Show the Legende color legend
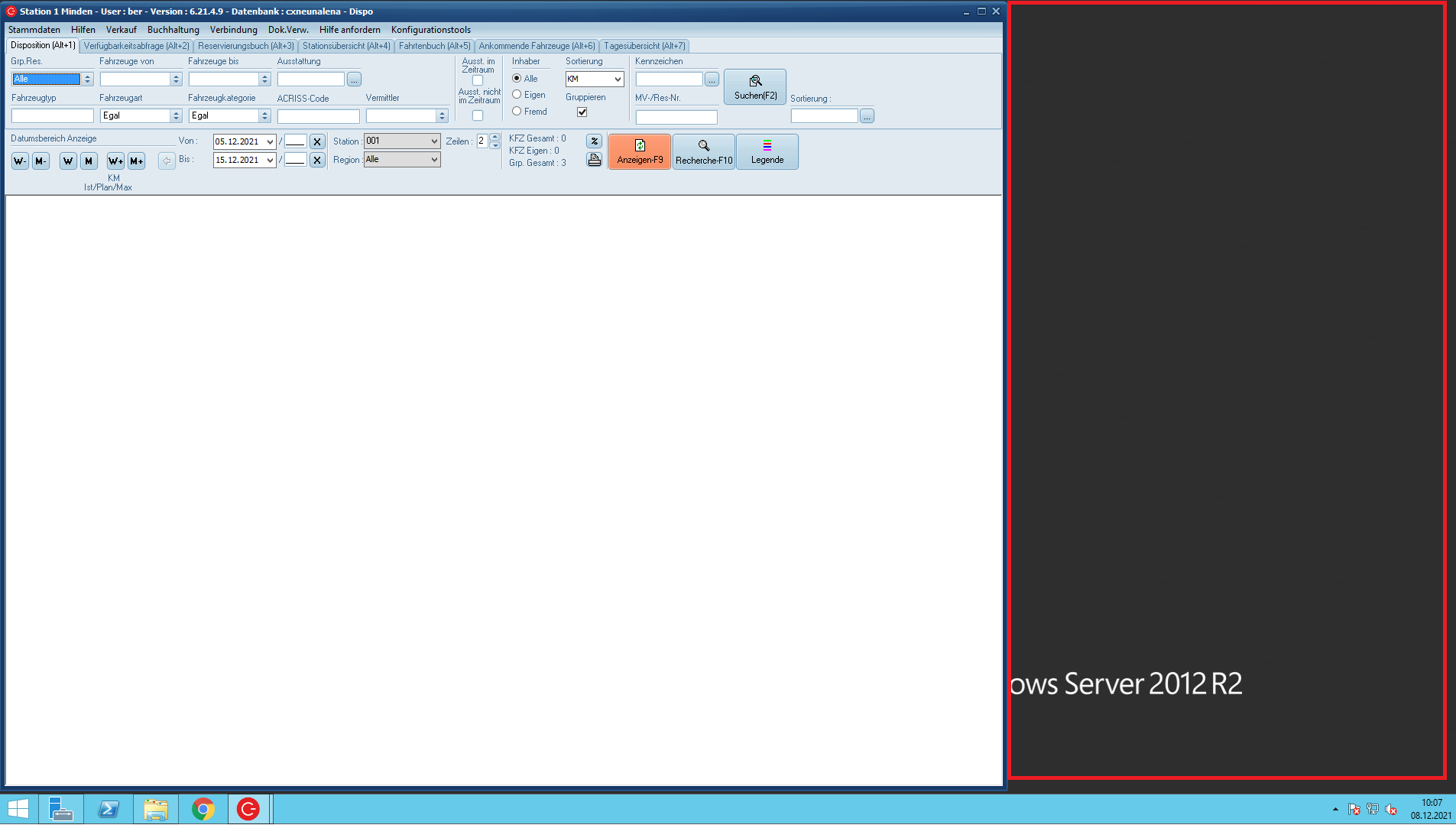This screenshot has width=1456, height=825. pyautogui.click(x=767, y=151)
